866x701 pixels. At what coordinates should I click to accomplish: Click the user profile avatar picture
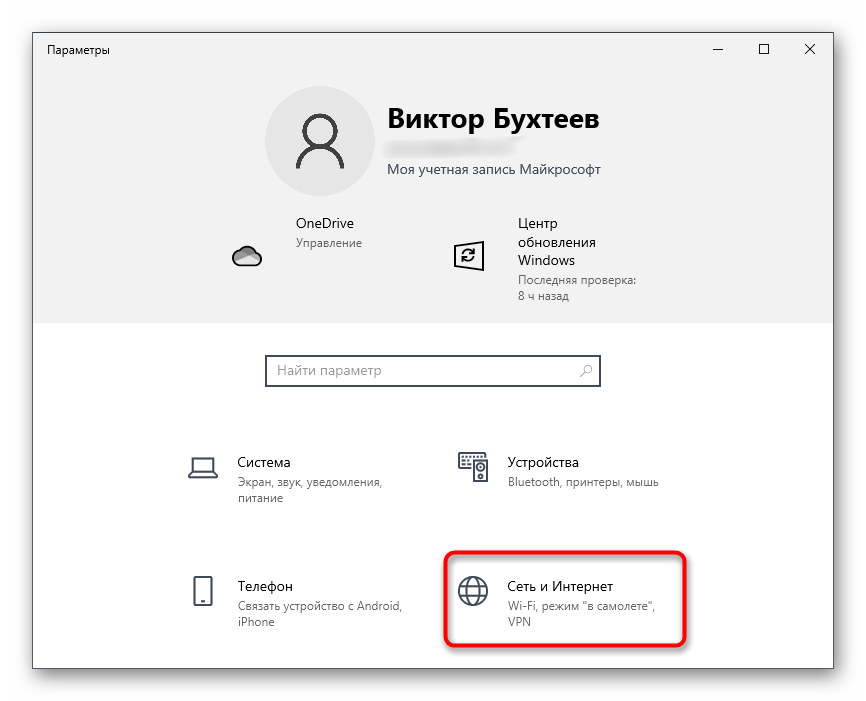click(x=318, y=139)
